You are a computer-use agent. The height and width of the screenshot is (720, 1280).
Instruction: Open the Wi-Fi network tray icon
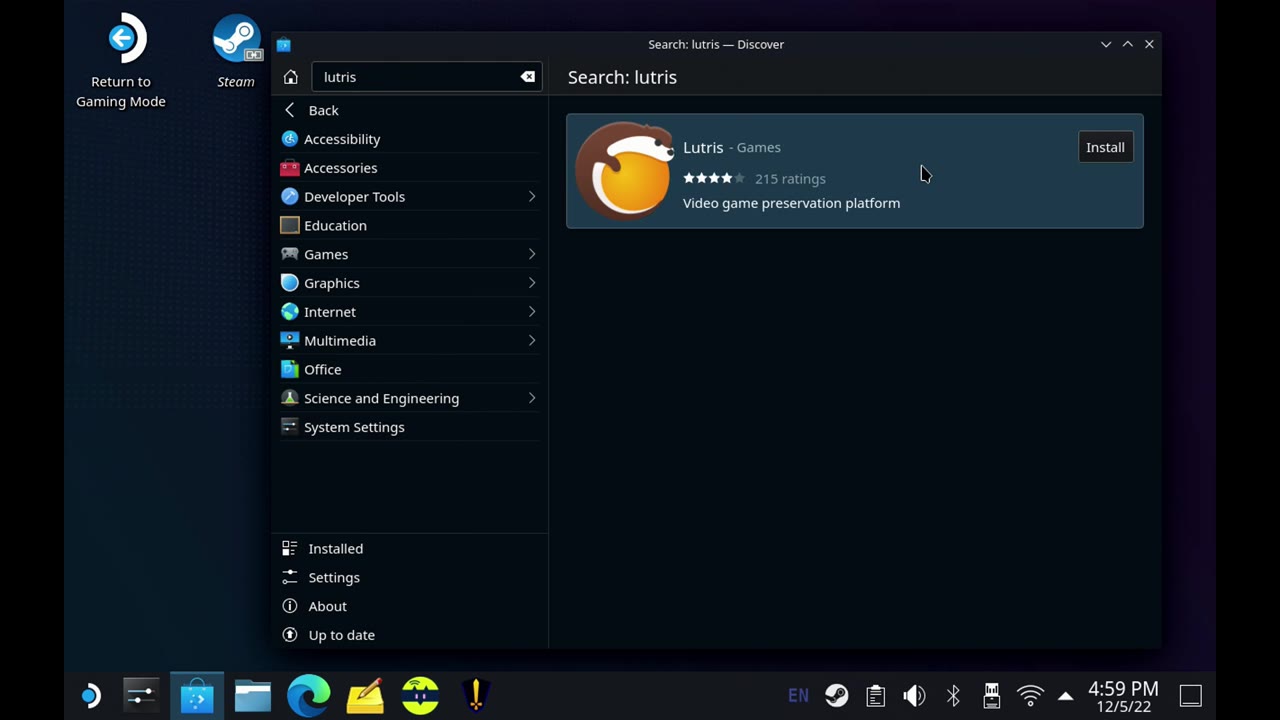[1030, 695]
